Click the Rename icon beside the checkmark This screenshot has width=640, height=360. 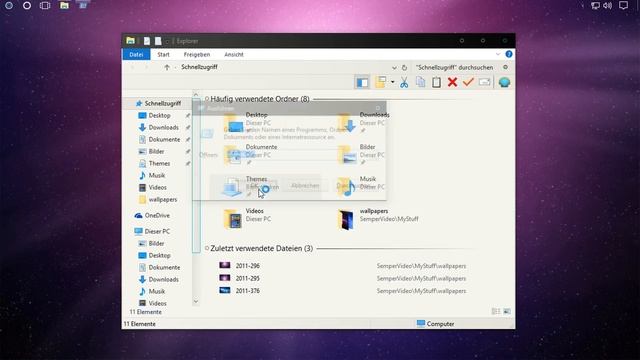(x=484, y=82)
